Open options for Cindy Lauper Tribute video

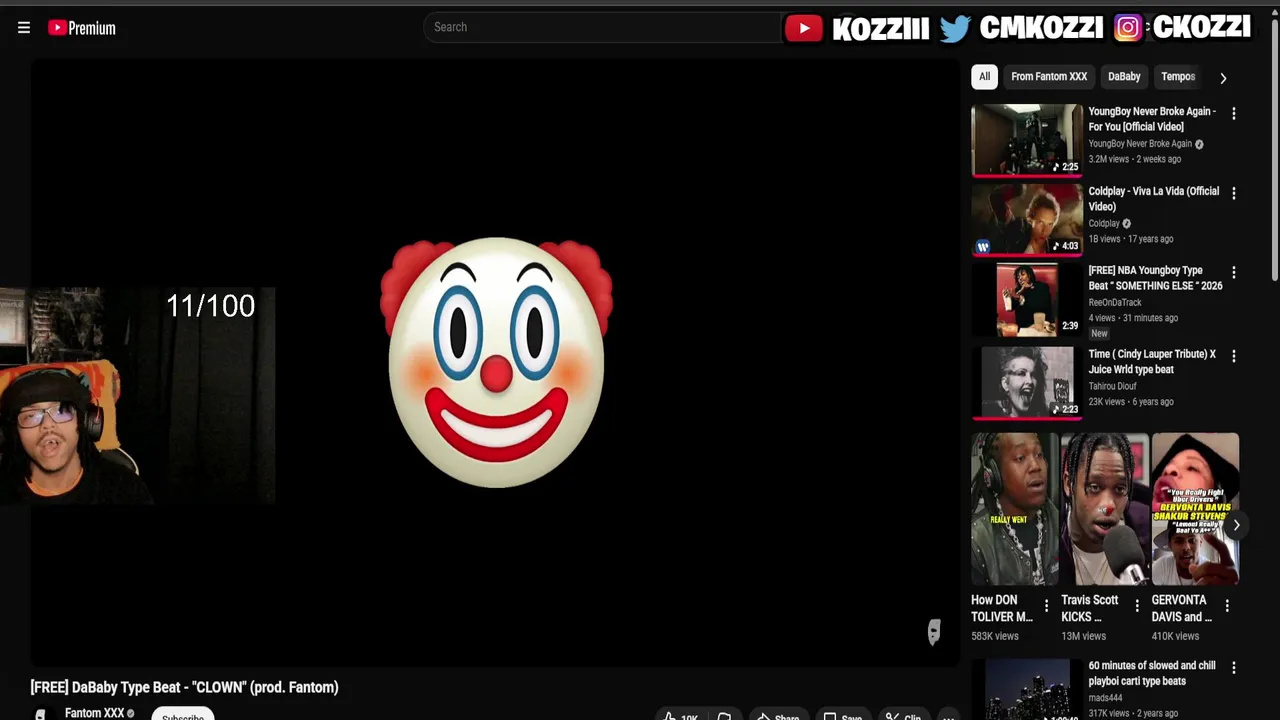click(1234, 356)
